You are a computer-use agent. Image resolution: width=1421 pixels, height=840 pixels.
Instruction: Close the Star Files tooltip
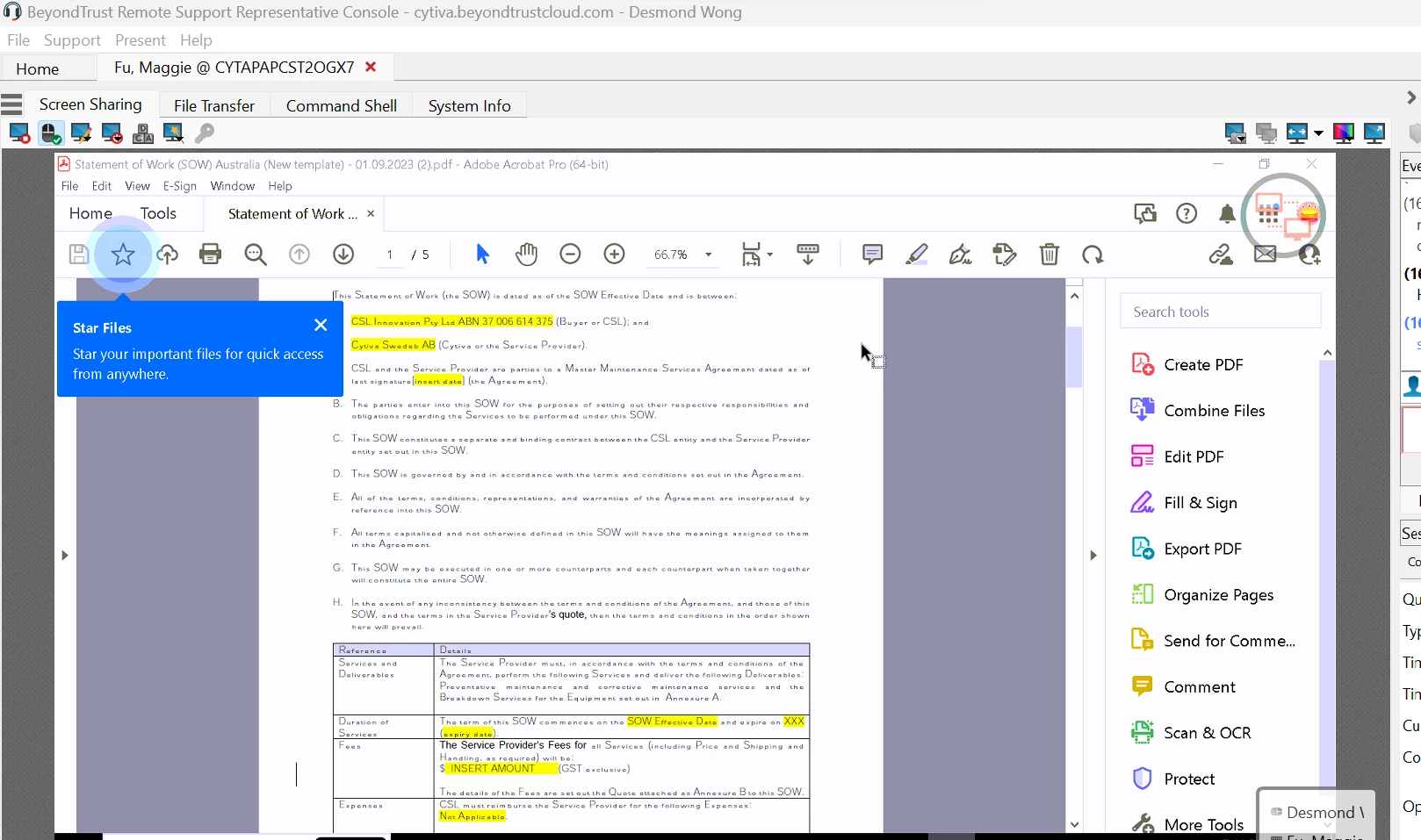pos(321,325)
